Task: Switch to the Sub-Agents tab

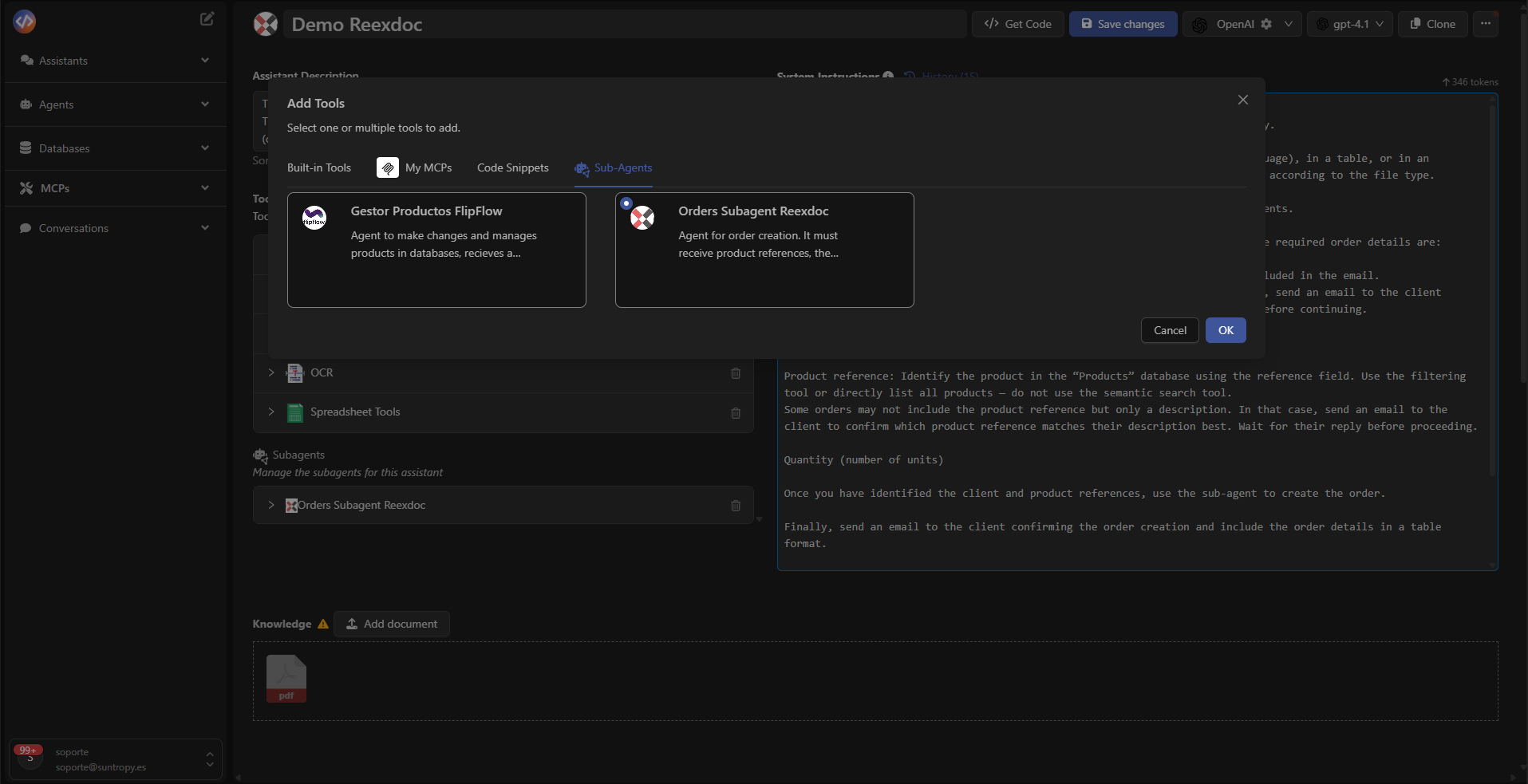Action: coord(614,168)
